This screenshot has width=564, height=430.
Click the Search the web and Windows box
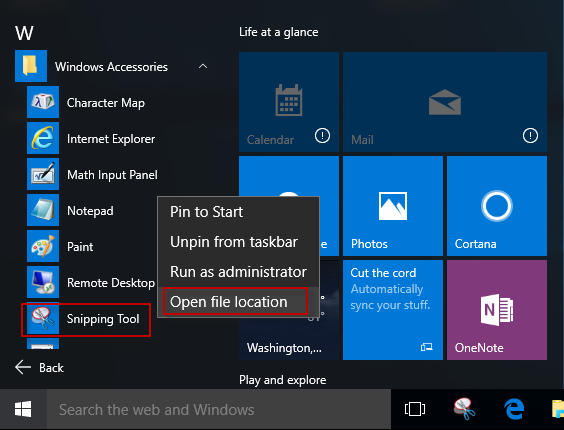click(219, 409)
